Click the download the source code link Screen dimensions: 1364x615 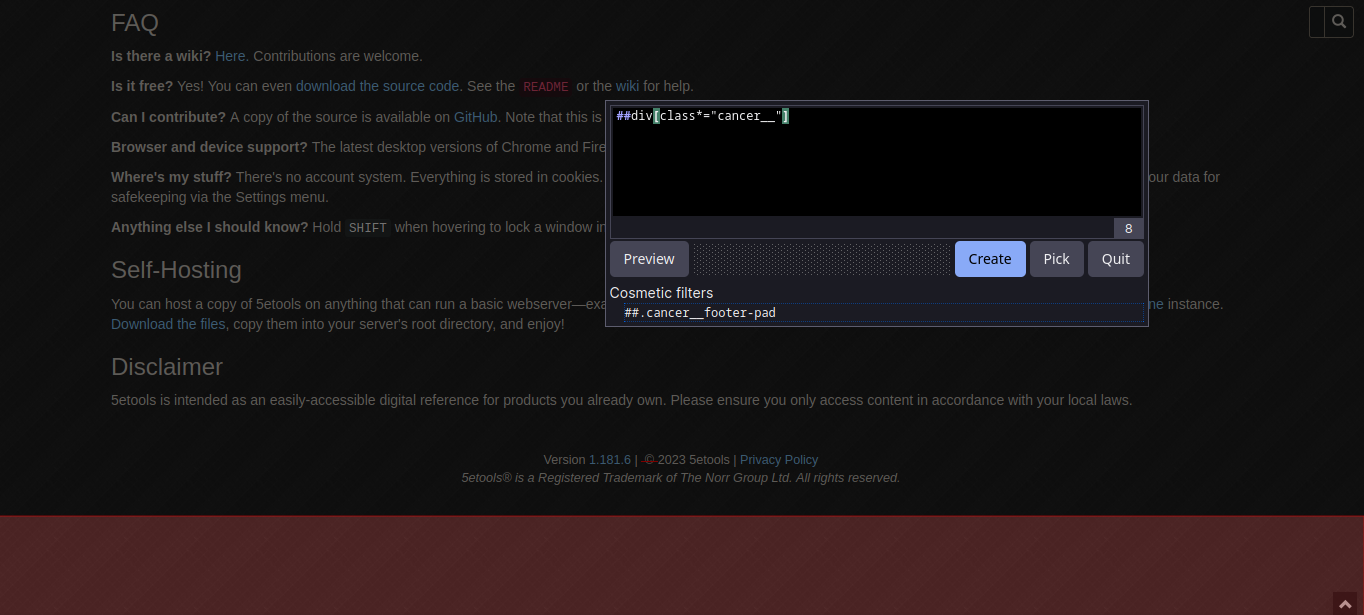tap(377, 86)
